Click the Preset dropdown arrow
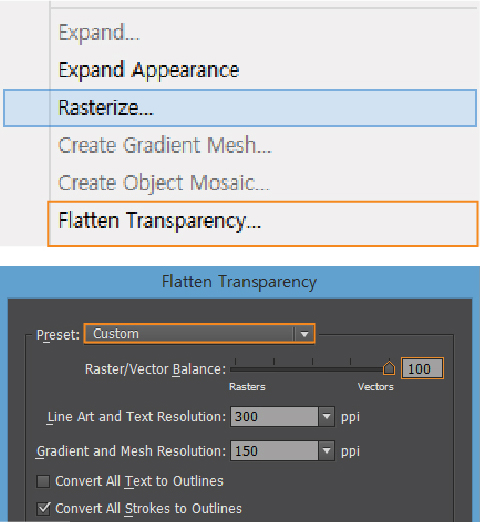This screenshot has height=524, width=482. point(304,334)
